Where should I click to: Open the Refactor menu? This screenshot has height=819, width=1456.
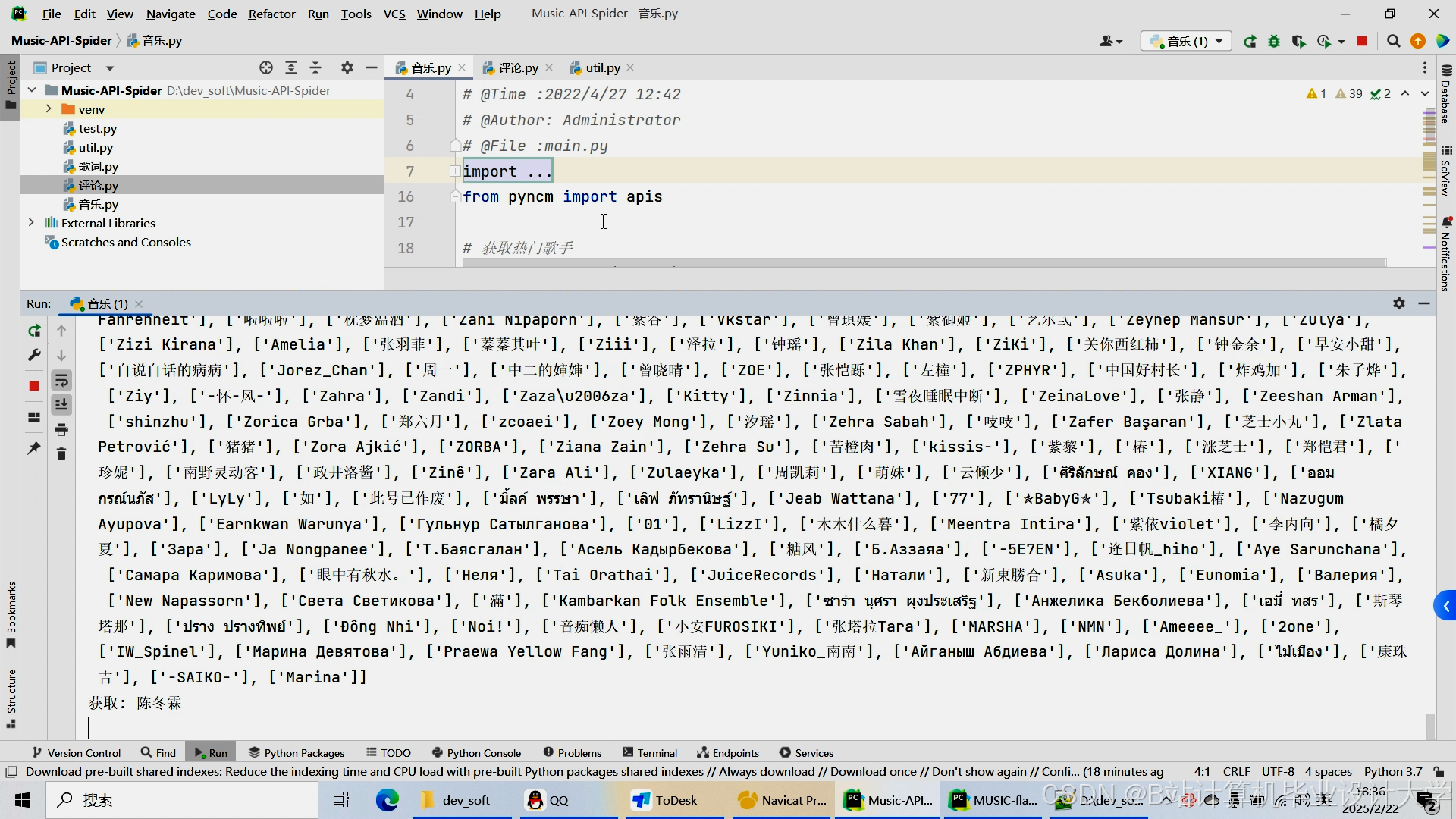(x=271, y=14)
